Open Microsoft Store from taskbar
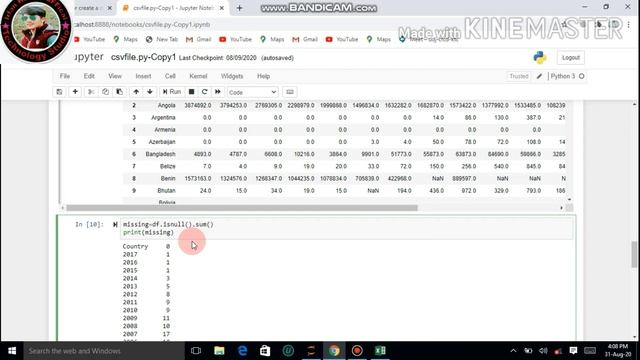 click(x=265, y=351)
